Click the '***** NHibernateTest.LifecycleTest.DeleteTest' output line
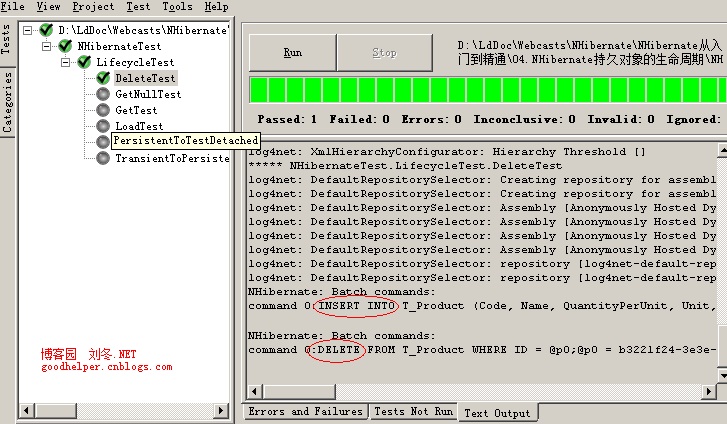This screenshot has width=727, height=424. coord(405,166)
